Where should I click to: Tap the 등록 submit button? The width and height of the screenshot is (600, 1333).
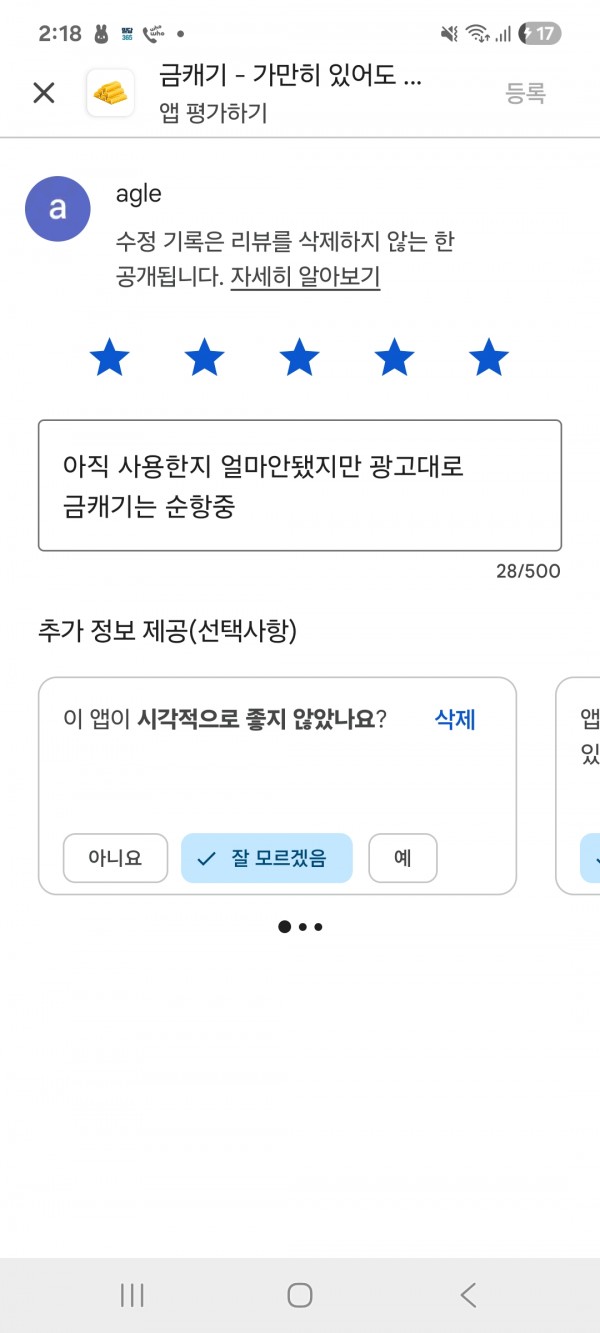(x=526, y=94)
